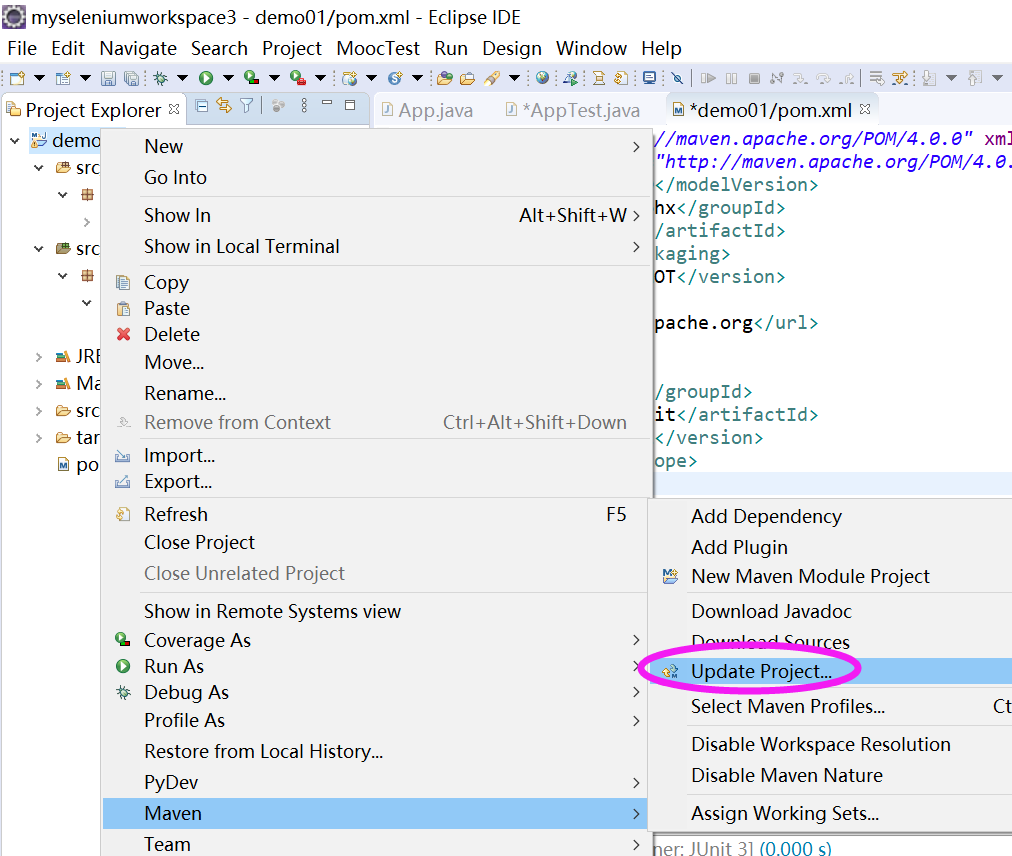Viewport: 1012px width, 856px height.
Task: Switch to the App.java editor tab
Action: coord(427,110)
